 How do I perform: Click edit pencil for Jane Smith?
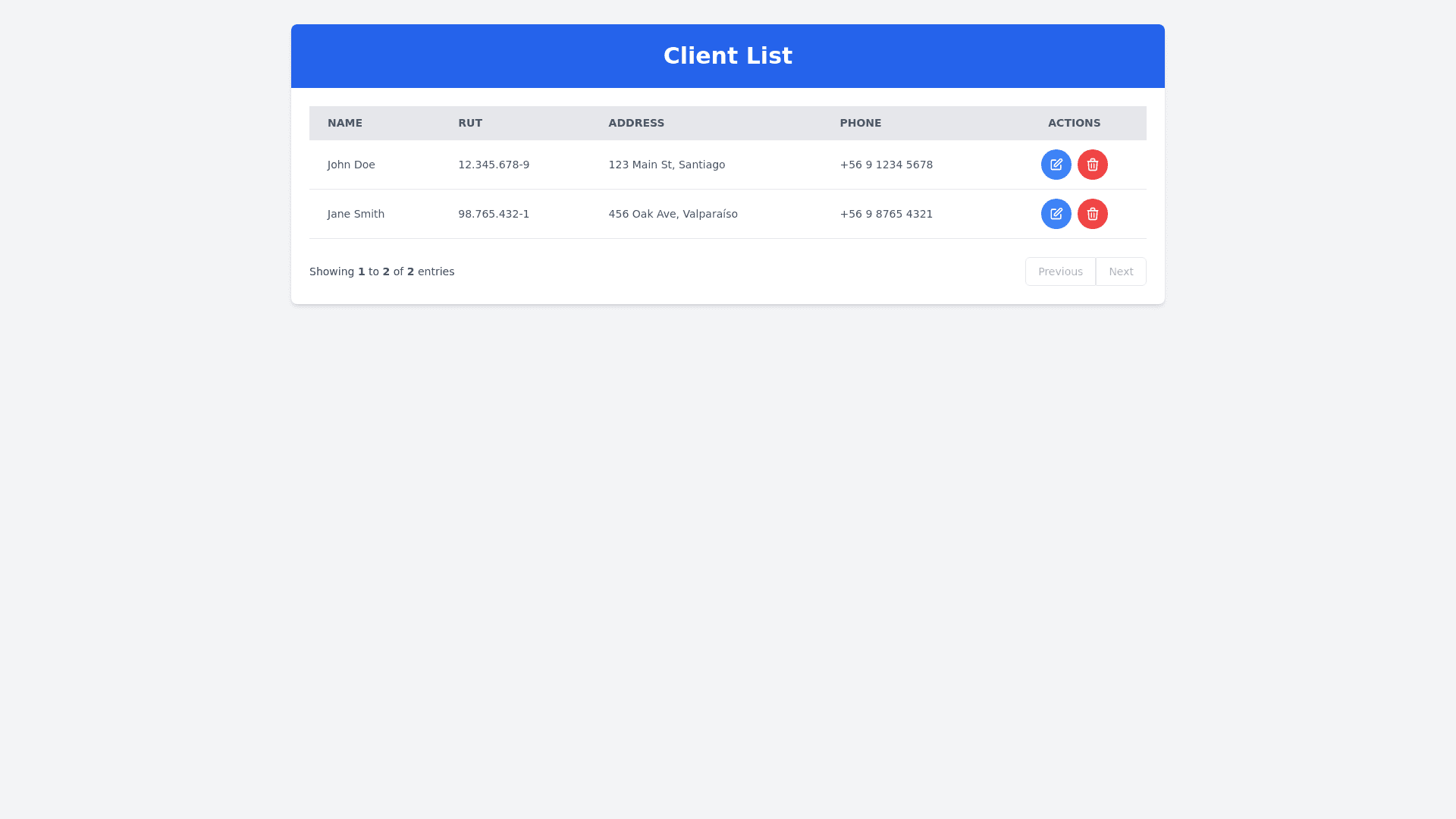click(x=1056, y=214)
